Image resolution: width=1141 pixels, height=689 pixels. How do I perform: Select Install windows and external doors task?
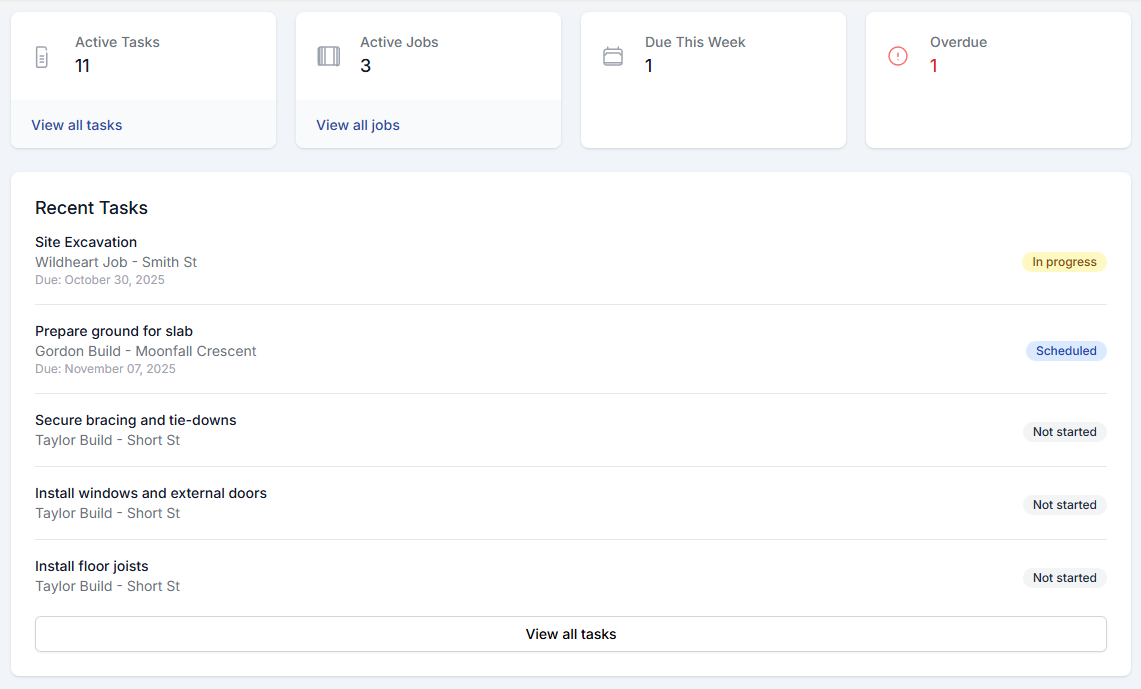pyautogui.click(x=151, y=493)
